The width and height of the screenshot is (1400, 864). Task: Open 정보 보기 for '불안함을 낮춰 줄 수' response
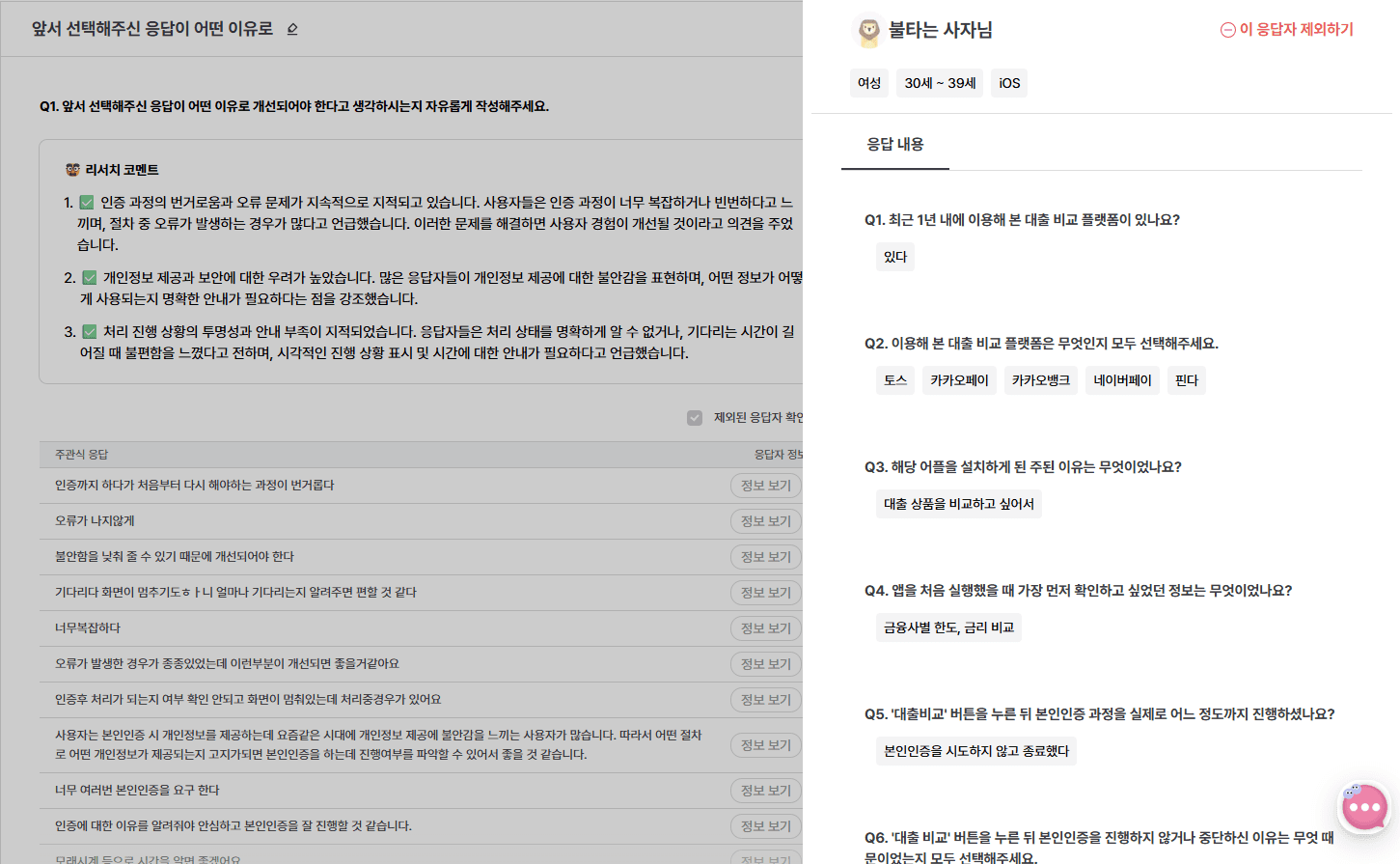[x=766, y=557]
